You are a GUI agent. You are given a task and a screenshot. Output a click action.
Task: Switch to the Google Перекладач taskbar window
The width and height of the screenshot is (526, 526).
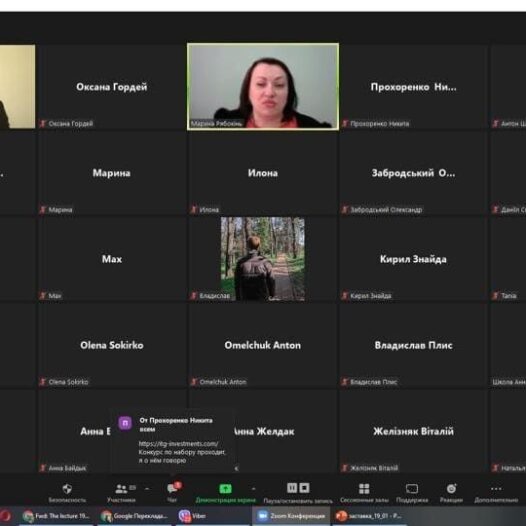(135, 516)
